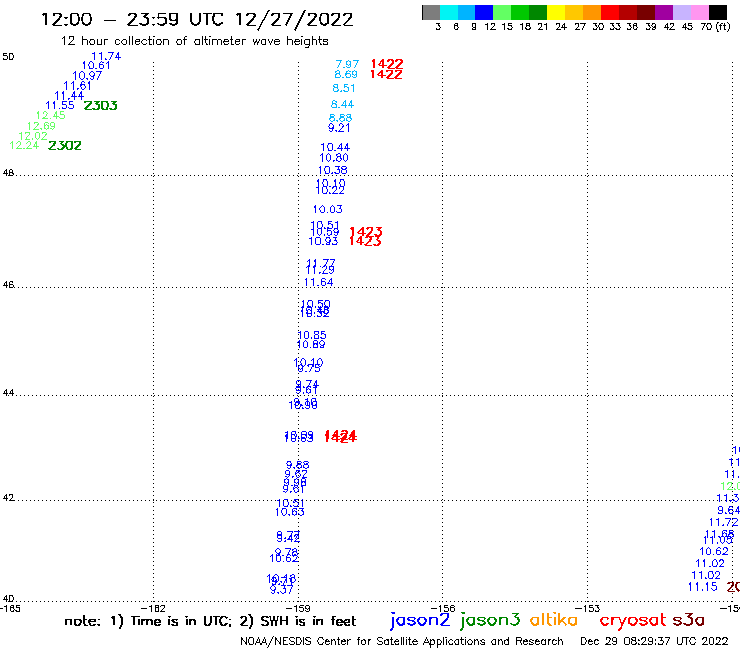740x650 pixels.
Task: Click the title date "12/27/2022"
Action: (x=294, y=20)
